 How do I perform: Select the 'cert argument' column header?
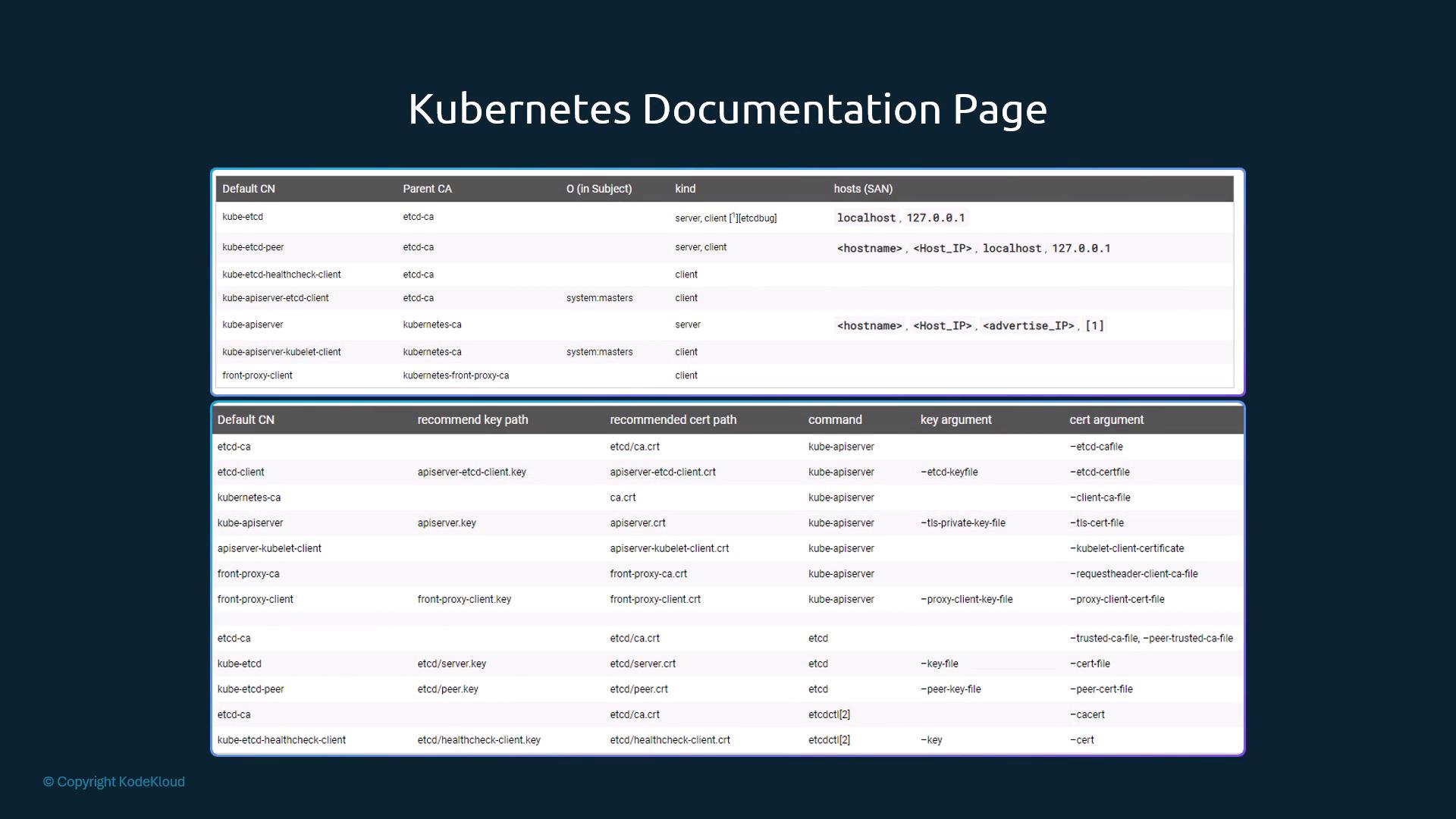point(1106,419)
